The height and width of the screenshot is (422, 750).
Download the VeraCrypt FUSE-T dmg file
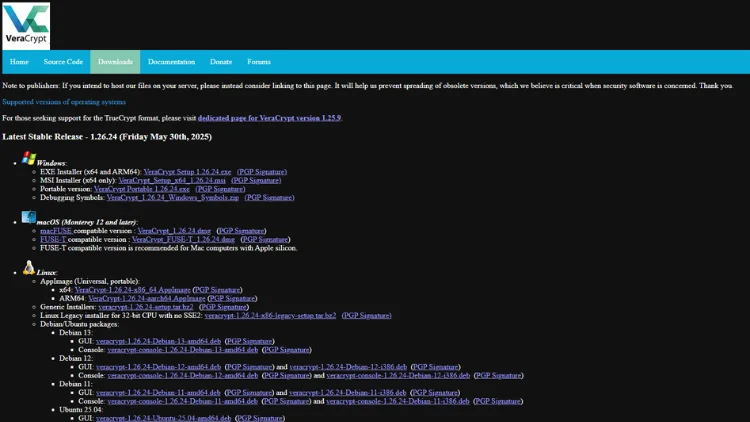183,239
